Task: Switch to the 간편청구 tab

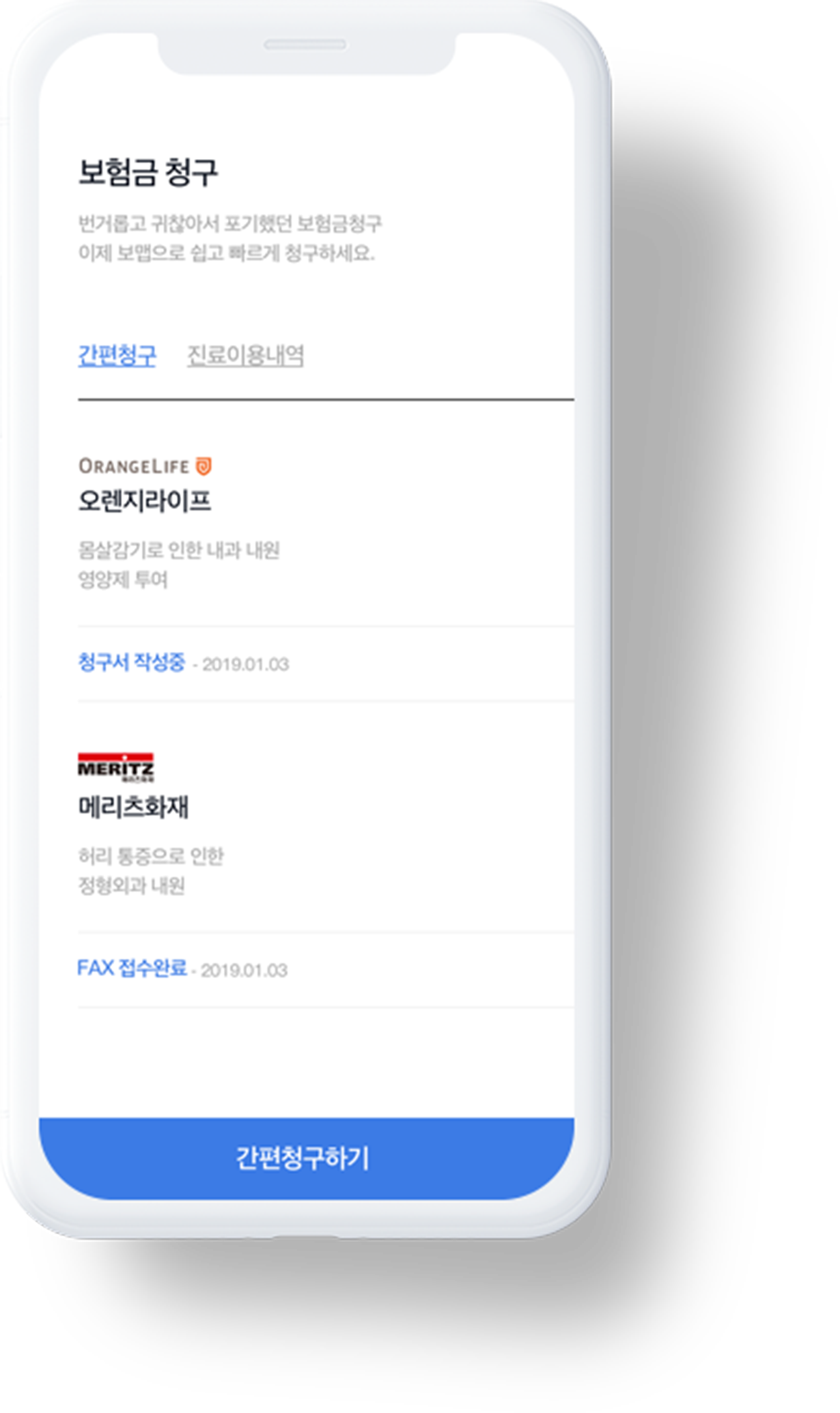Action: point(117,355)
